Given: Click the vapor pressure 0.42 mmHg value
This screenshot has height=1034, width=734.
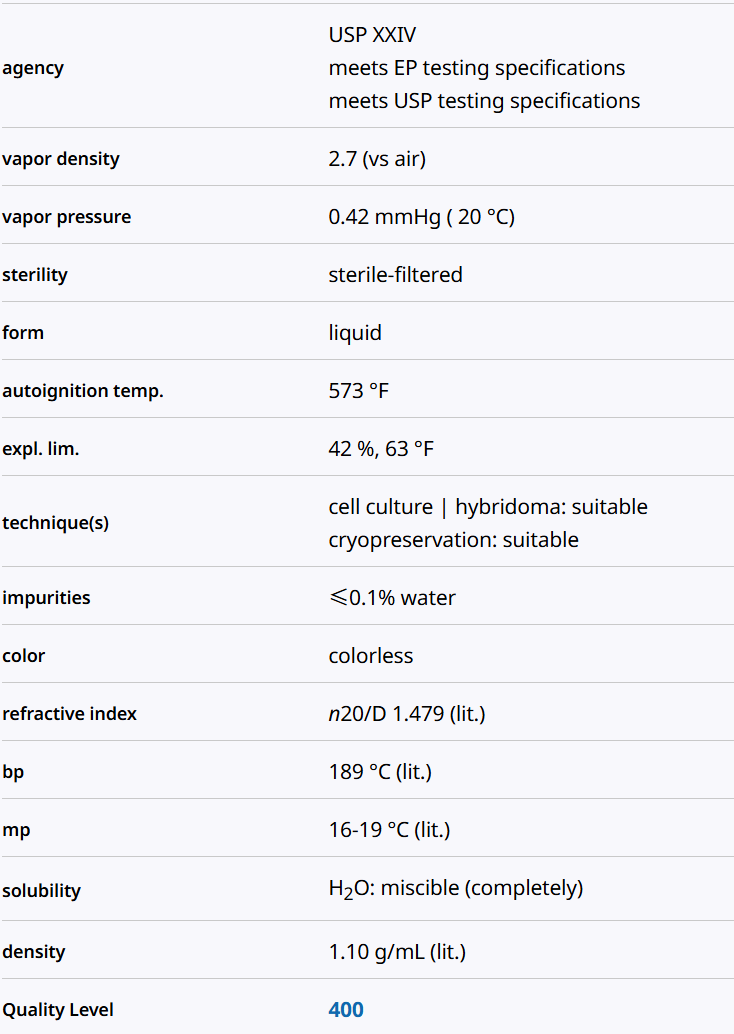Looking at the screenshot, I should click(421, 217).
